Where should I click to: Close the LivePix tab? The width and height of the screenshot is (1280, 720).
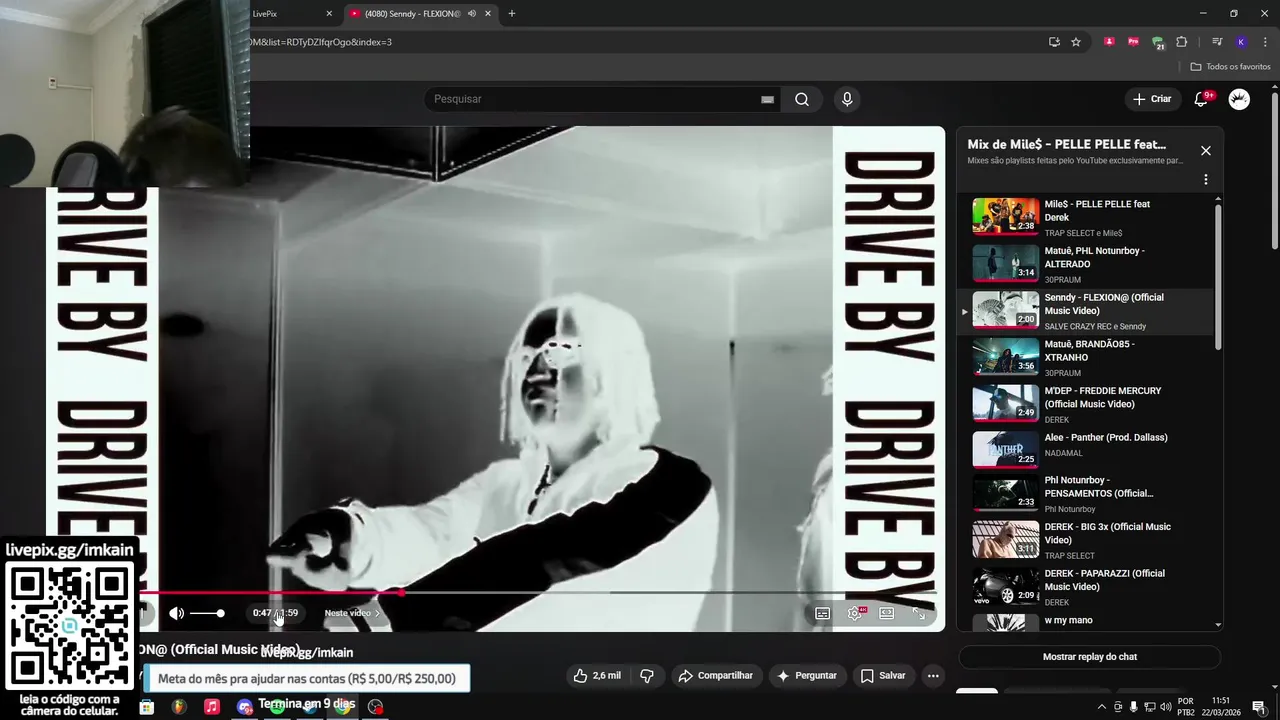[x=329, y=14]
